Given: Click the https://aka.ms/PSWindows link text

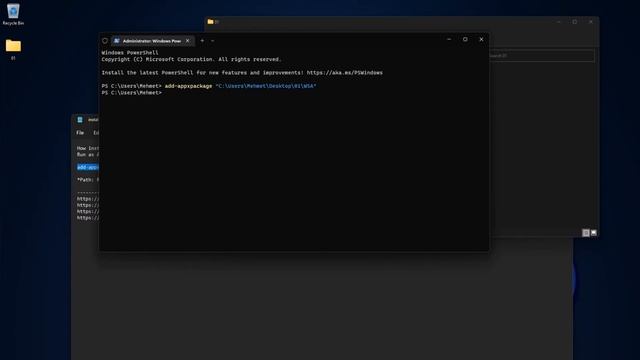Looking at the screenshot, I should (344, 73).
